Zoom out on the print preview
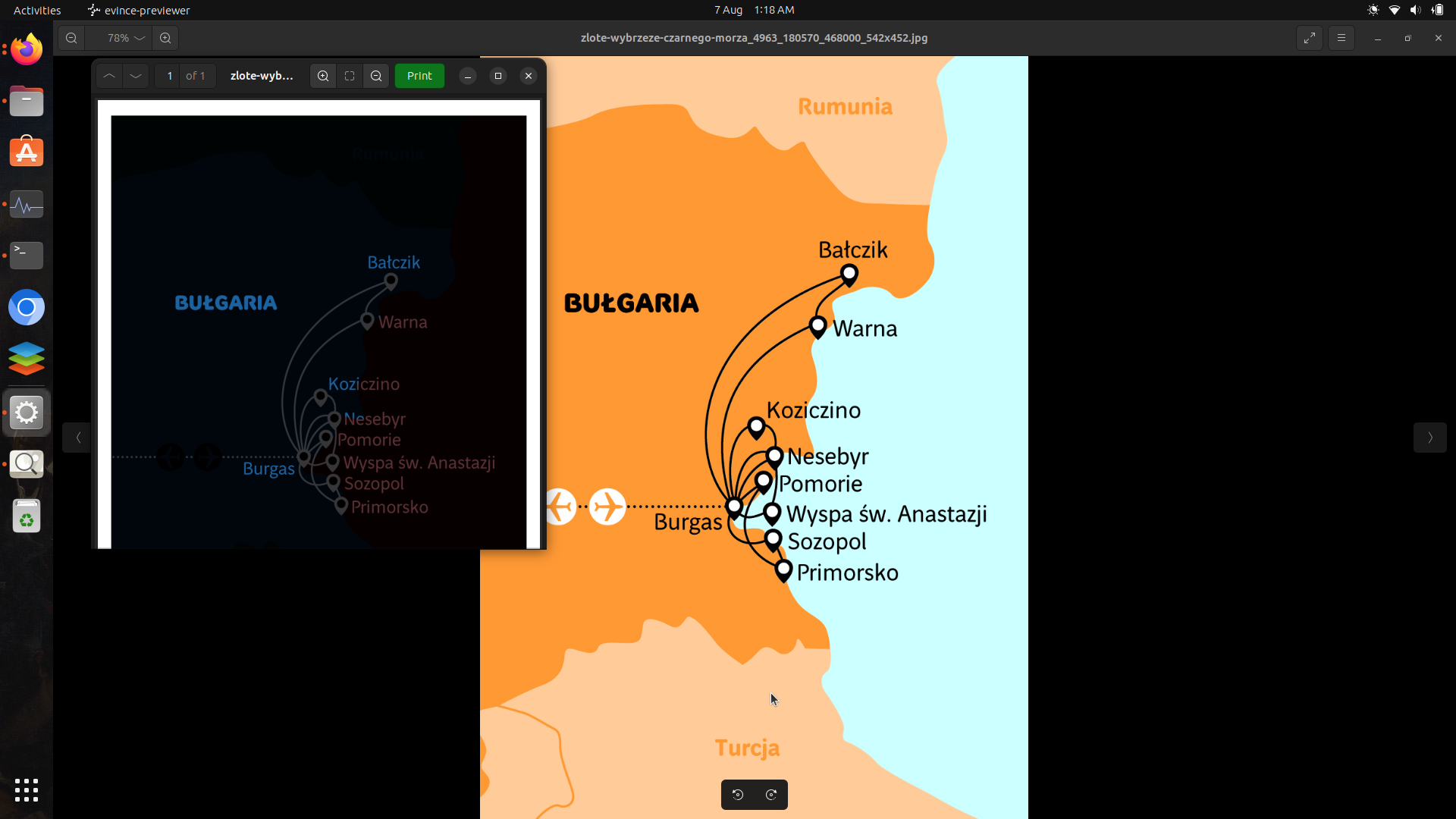Screen dimensions: 1456x819 point(376,76)
